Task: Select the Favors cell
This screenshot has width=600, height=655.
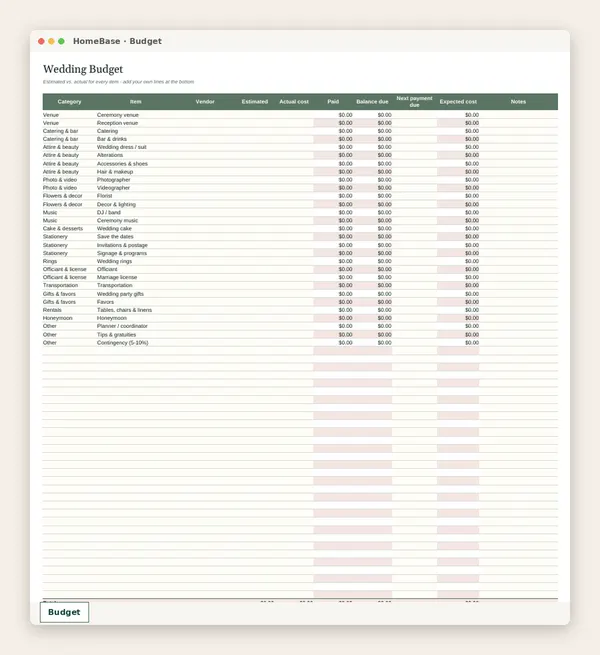Action: point(135,302)
